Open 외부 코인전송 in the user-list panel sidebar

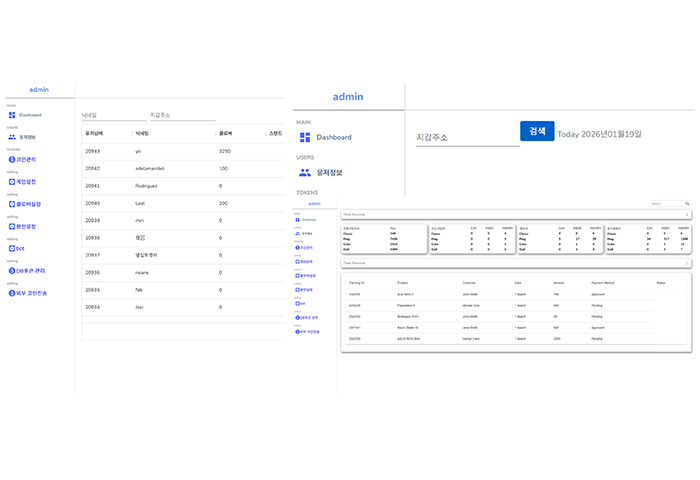(28, 293)
